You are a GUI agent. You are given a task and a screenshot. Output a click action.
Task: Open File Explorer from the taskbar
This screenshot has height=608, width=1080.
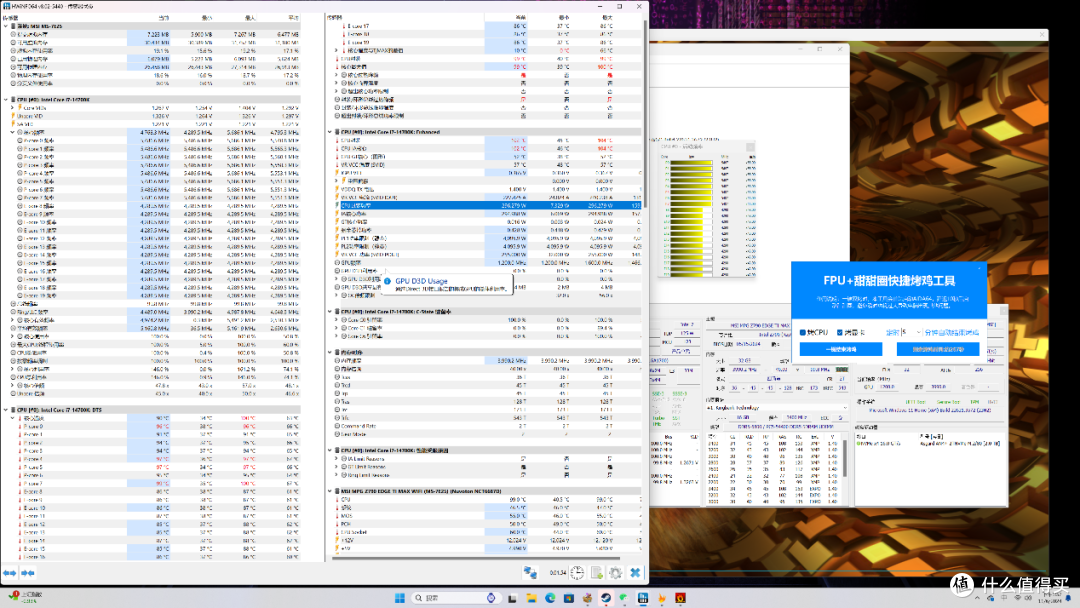[531, 598]
